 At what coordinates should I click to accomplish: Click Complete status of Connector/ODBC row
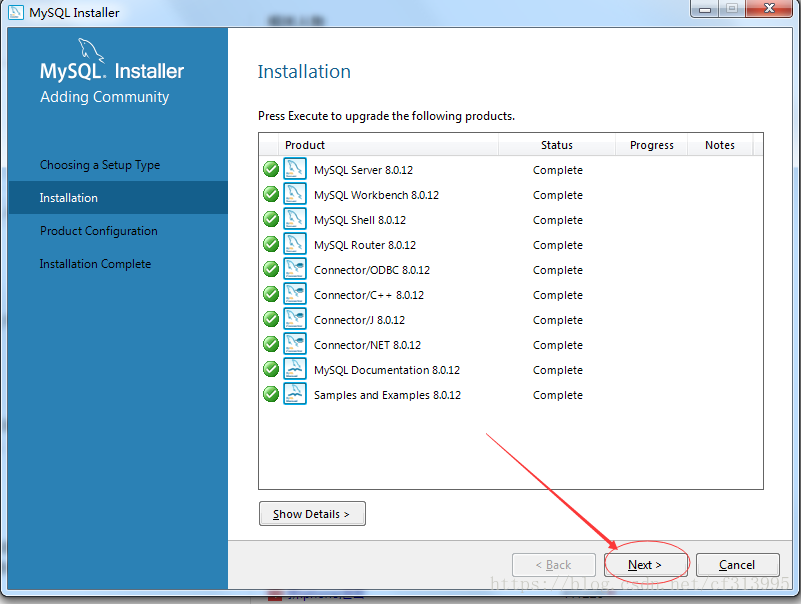[558, 270]
